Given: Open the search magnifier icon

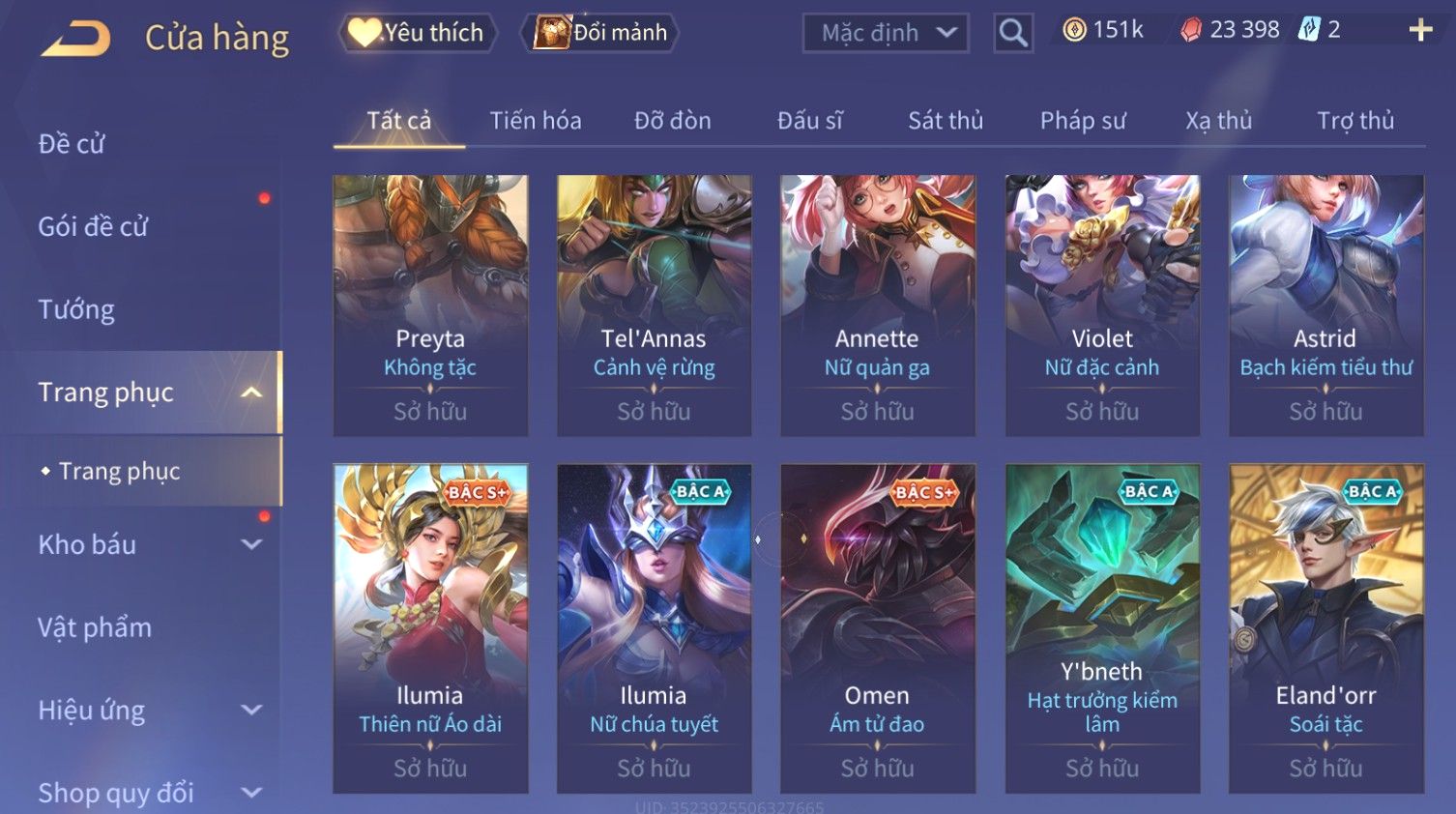Looking at the screenshot, I should pos(1013,33).
